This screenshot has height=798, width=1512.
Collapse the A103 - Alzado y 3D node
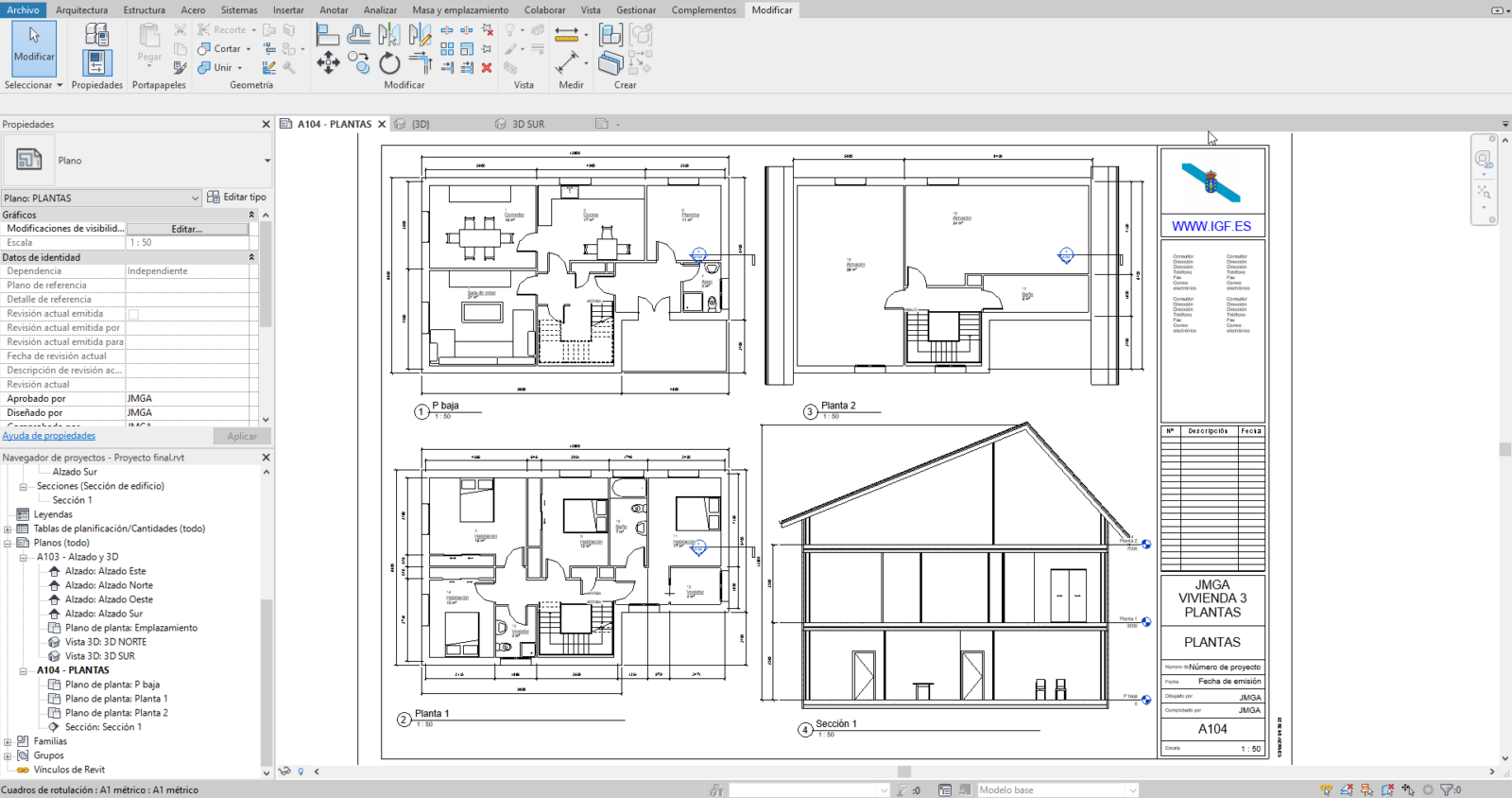pyautogui.click(x=24, y=557)
